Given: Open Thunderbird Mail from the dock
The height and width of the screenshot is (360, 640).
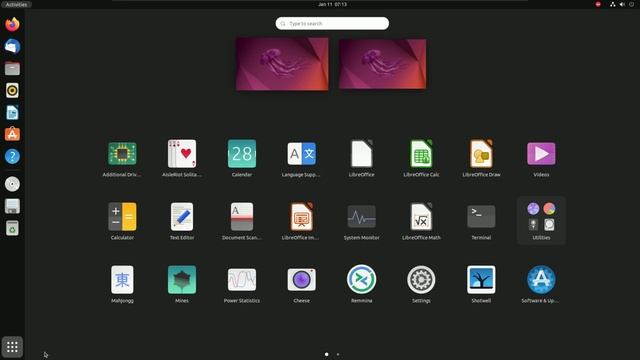Looking at the screenshot, I should click(x=12, y=46).
